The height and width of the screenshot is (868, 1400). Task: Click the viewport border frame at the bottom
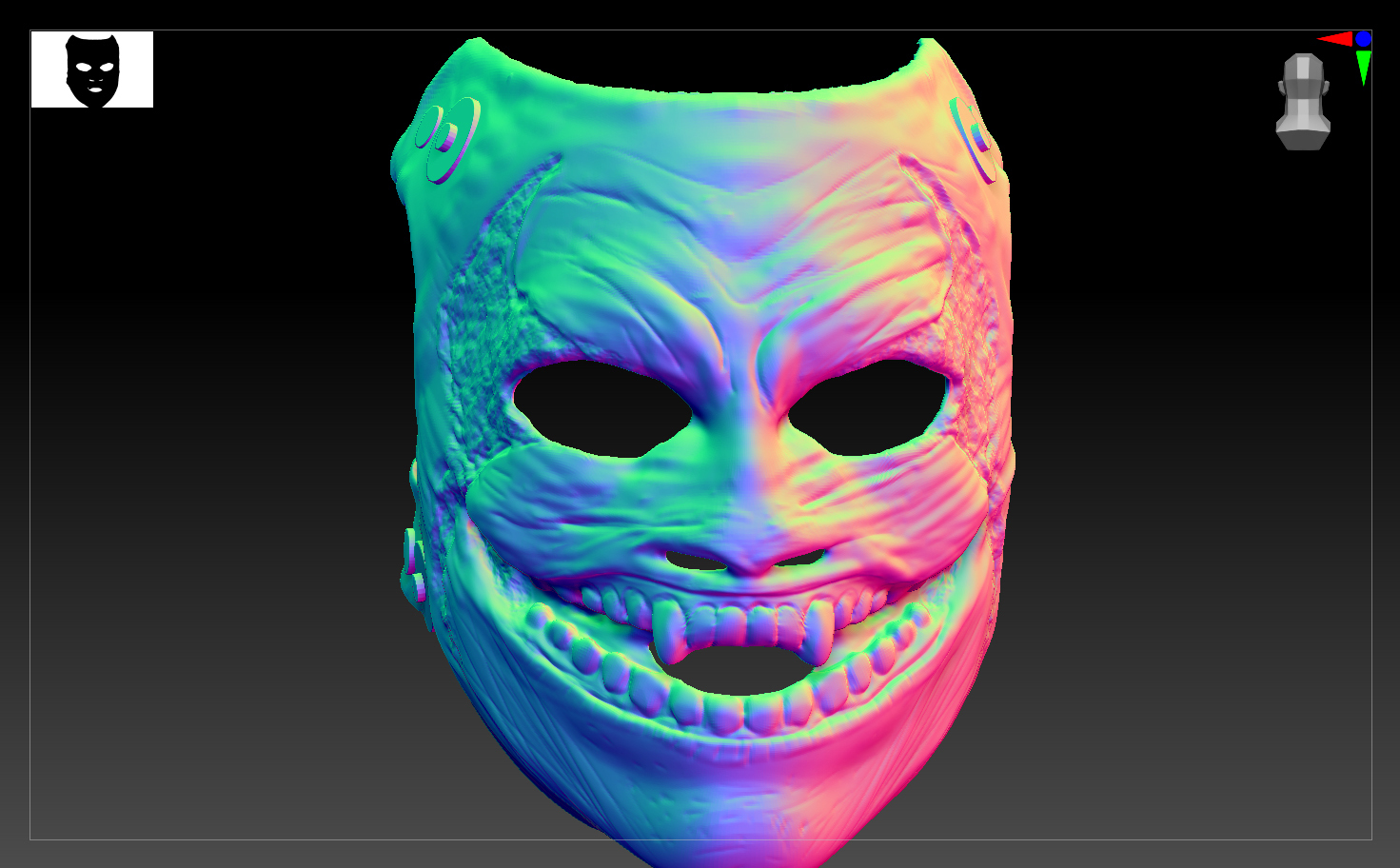700,840
